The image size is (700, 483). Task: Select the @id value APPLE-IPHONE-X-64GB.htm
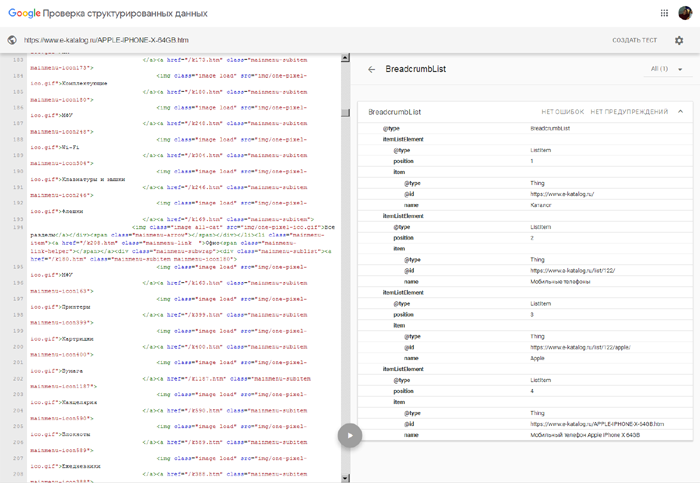coord(597,424)
